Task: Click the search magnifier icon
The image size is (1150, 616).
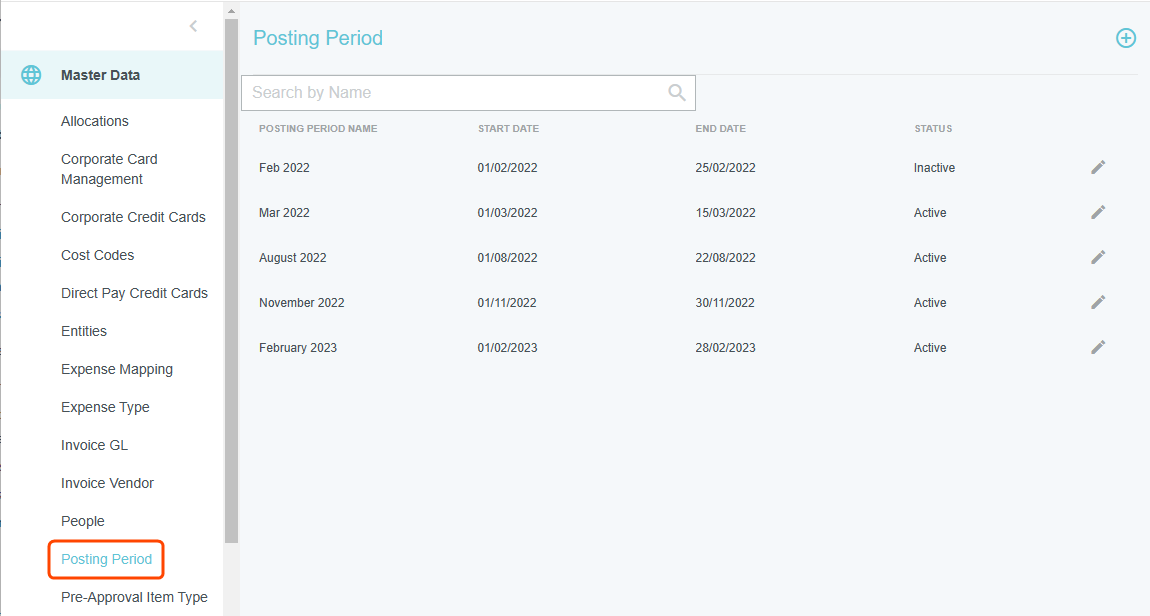Action: click(677, 93)
